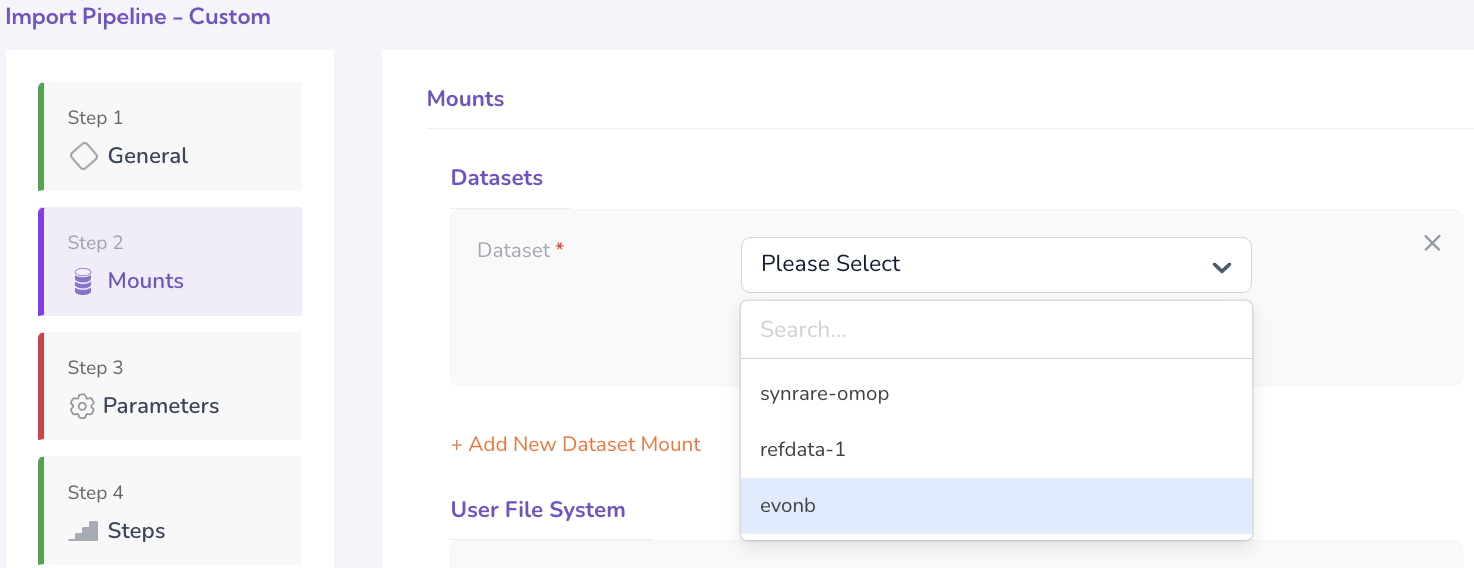Click the User File System heading
The image size is (1474, 568).
pyautogui.click(x=538, y=510)
